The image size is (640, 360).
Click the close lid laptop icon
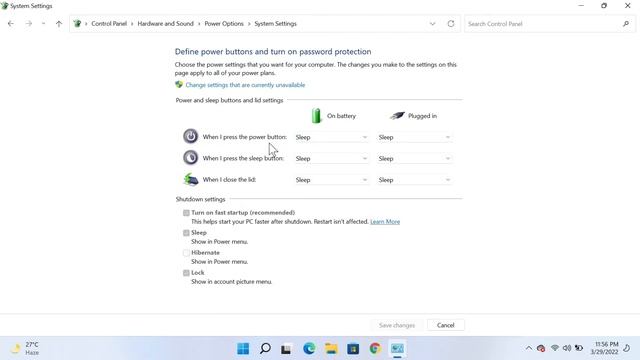tap(191, 179)
